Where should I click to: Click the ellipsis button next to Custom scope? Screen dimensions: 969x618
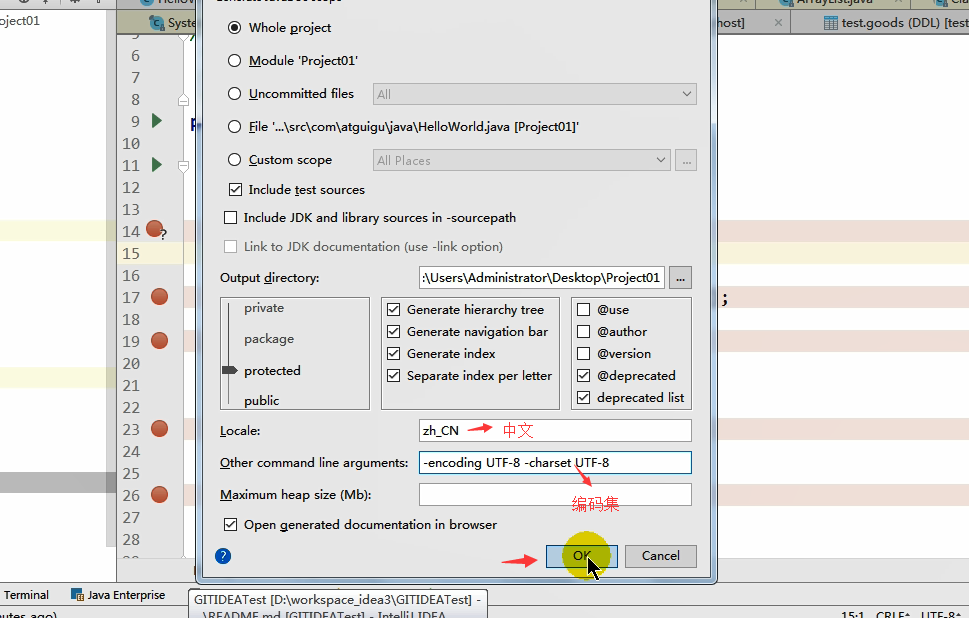click(x=686, y=160)
